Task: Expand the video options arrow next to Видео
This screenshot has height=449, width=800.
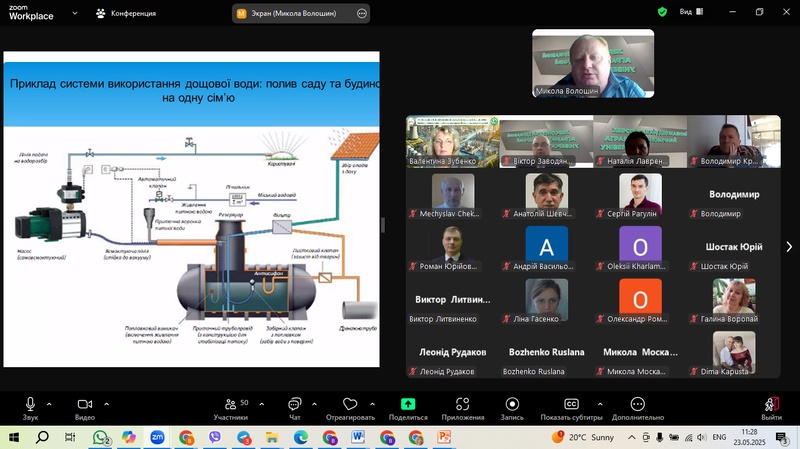Action: coord(106,404)
